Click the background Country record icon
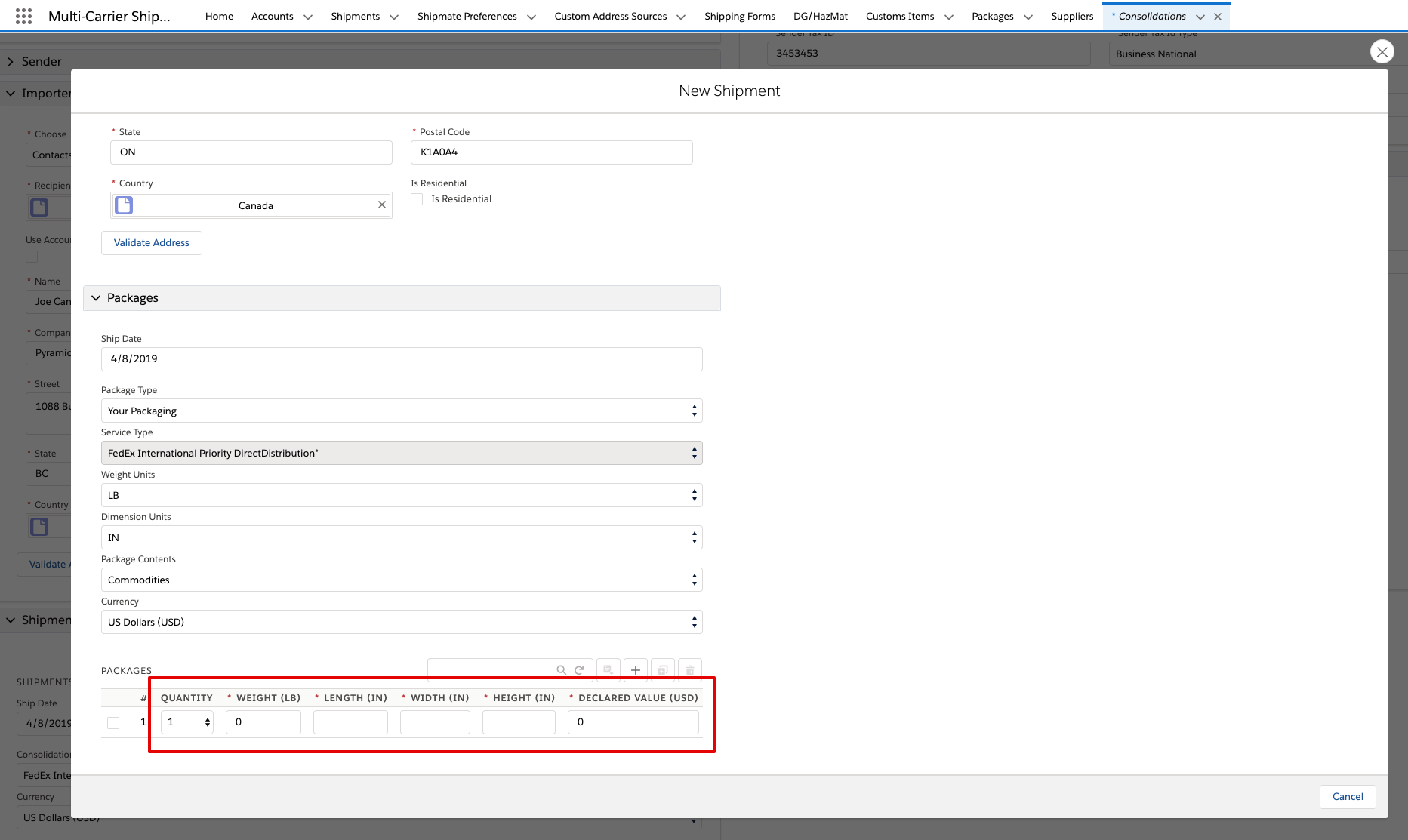1408x840 pixels. (39, 527)
